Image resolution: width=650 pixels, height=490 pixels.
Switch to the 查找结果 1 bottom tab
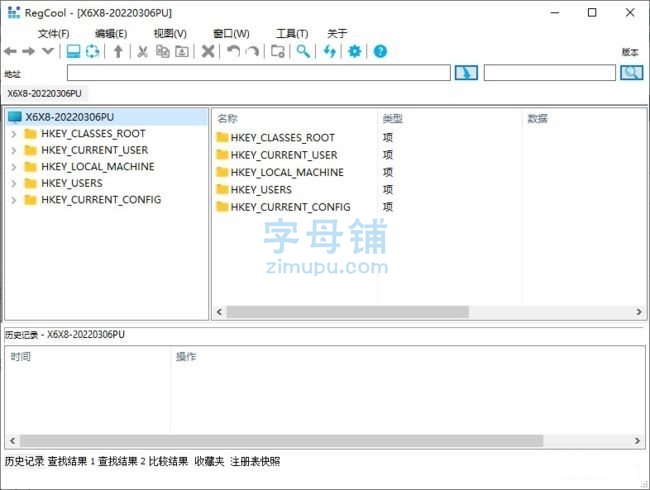(71, 461)
